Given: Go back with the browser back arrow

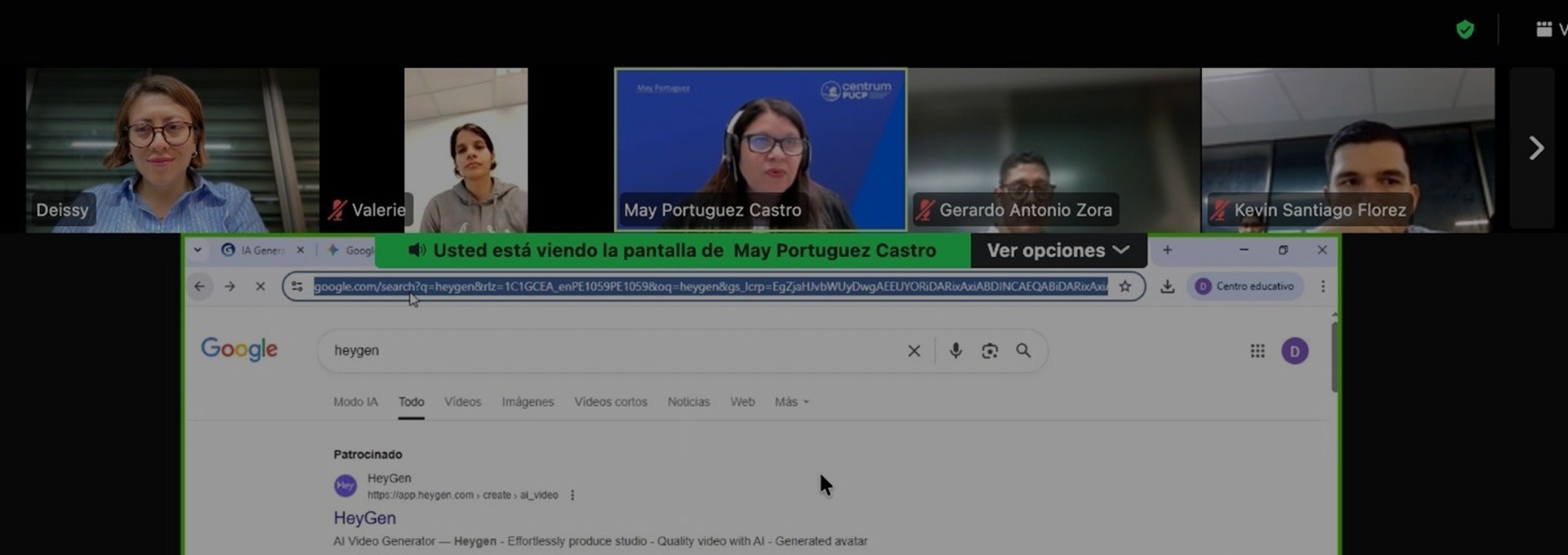Looking at the screenshot, I should [200, 286].
